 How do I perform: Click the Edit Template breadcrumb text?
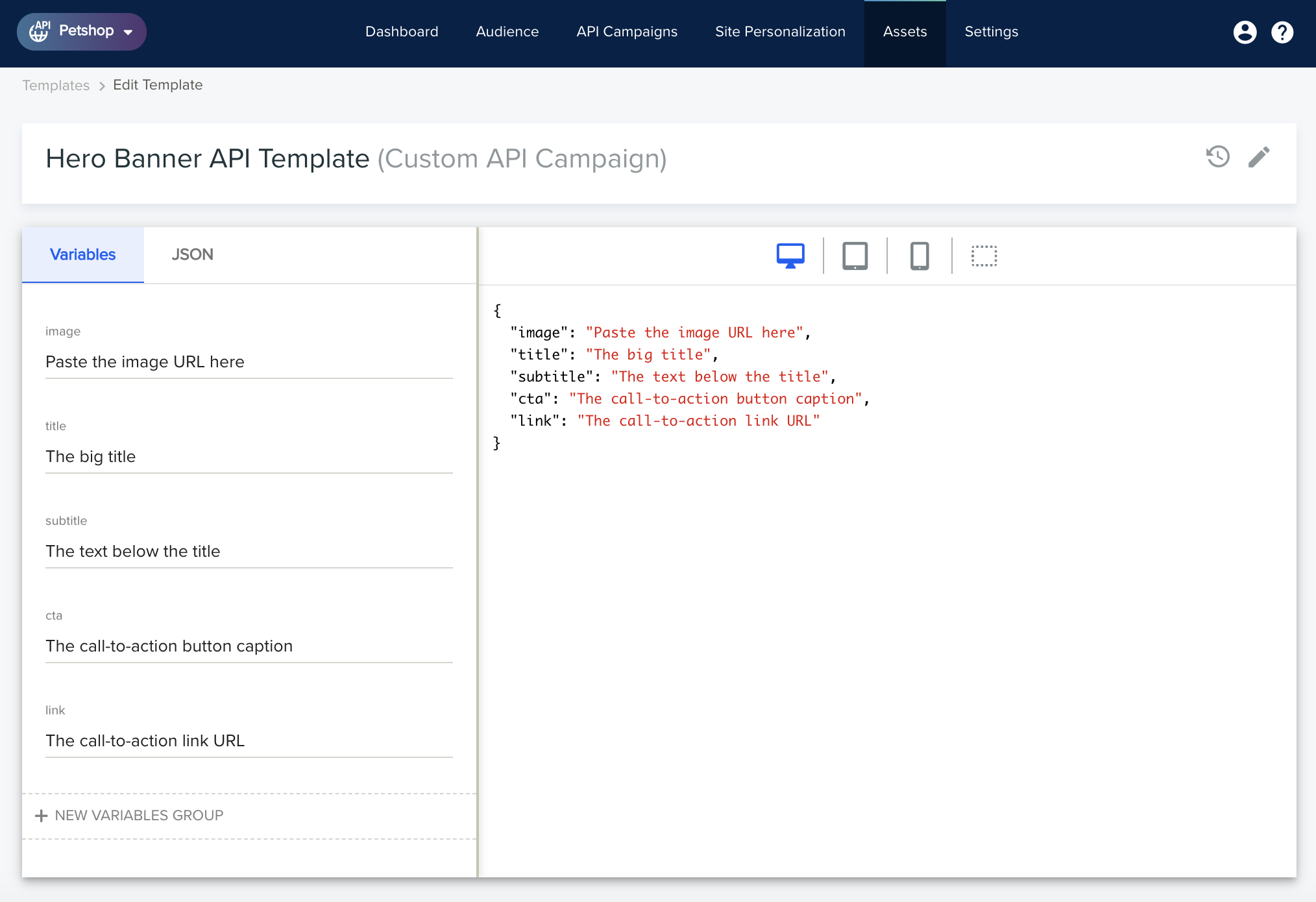coord(158,85)
